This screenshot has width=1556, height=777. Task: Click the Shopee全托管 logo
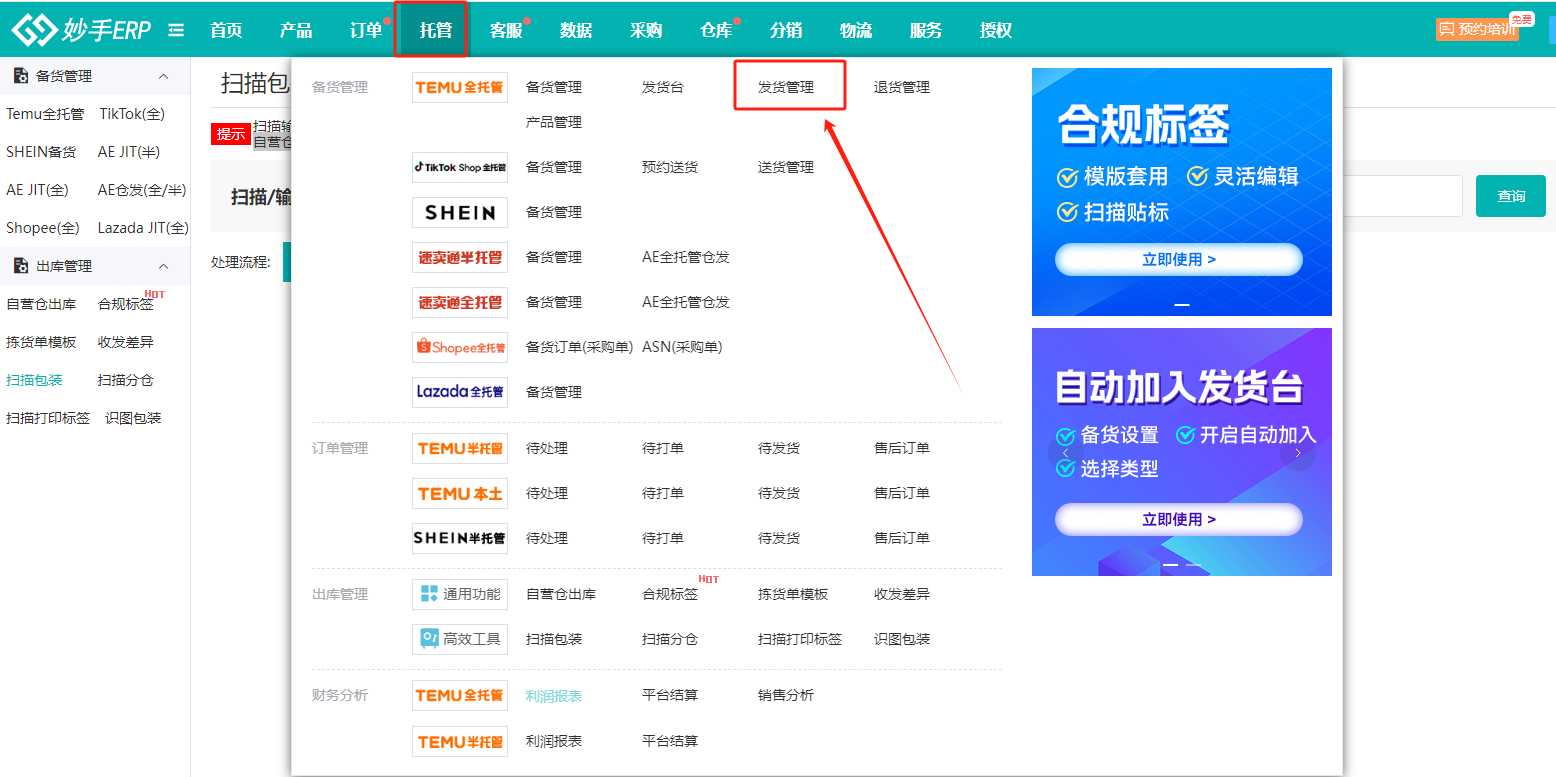click(460, 347)
